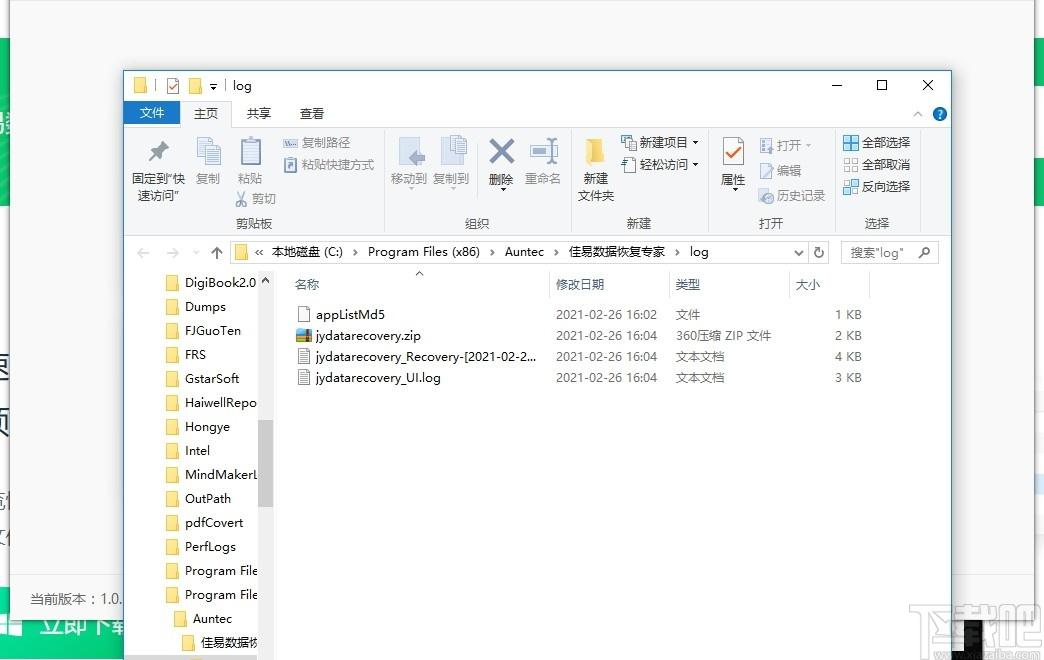Screen dimensions: 1044x660
Task: Click 佳易数据恢复专家 breadcrumb
Action: pos(617,252)
